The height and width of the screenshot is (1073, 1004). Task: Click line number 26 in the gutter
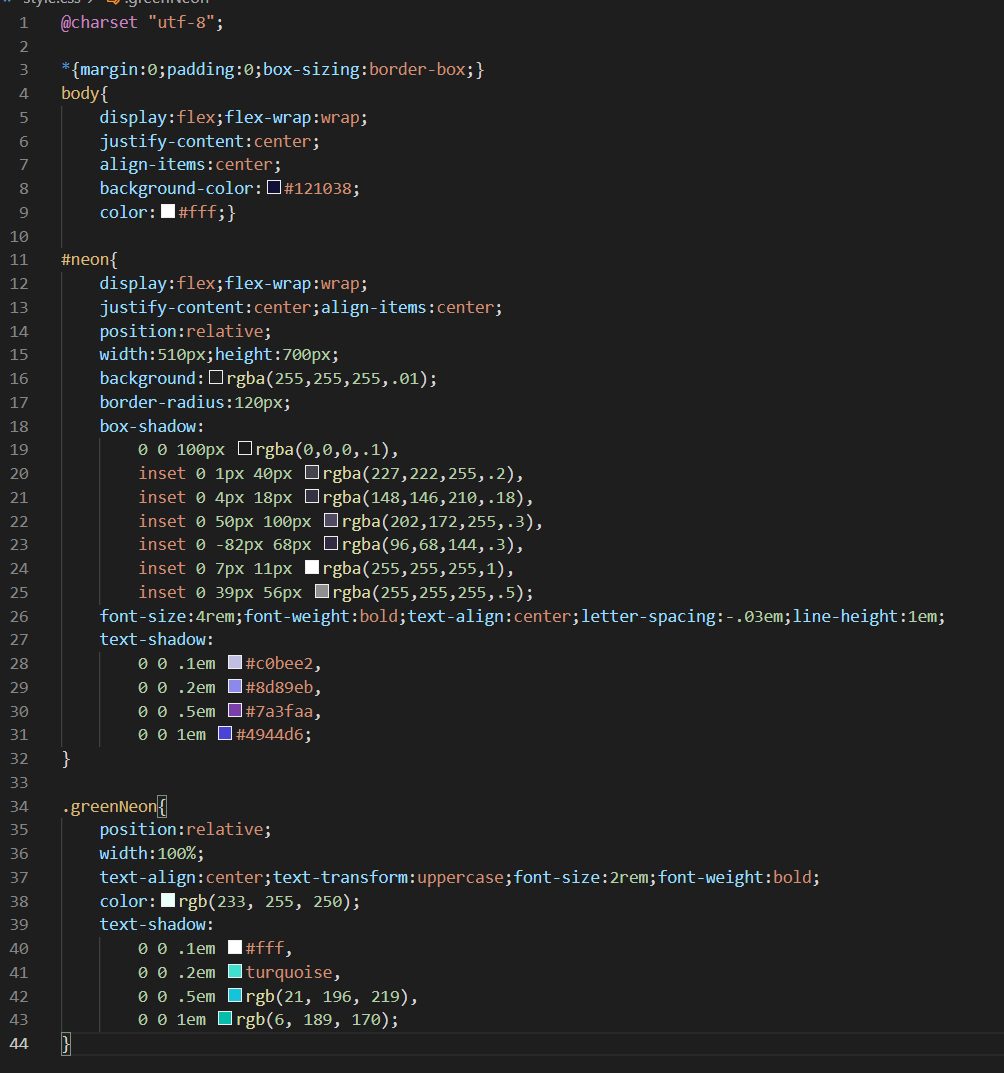pyautogui.click(x=19, y=616)
